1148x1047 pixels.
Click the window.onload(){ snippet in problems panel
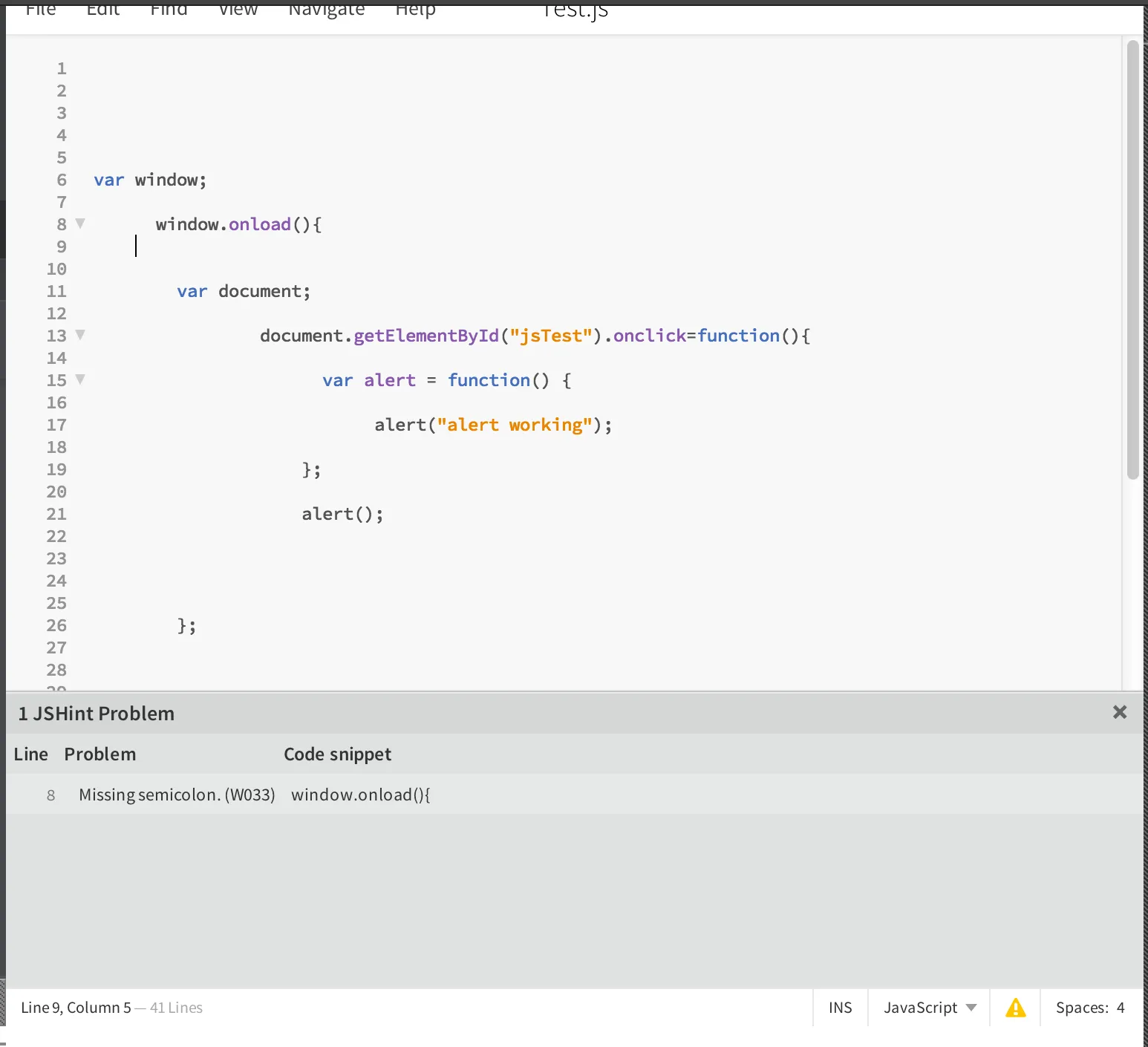(x=361, y=795)
